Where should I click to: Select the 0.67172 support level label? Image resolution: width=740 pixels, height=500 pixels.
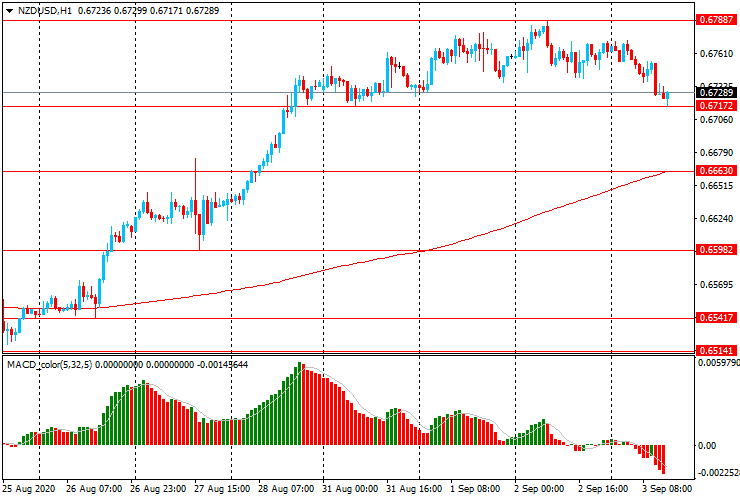[x=716, y=106]
